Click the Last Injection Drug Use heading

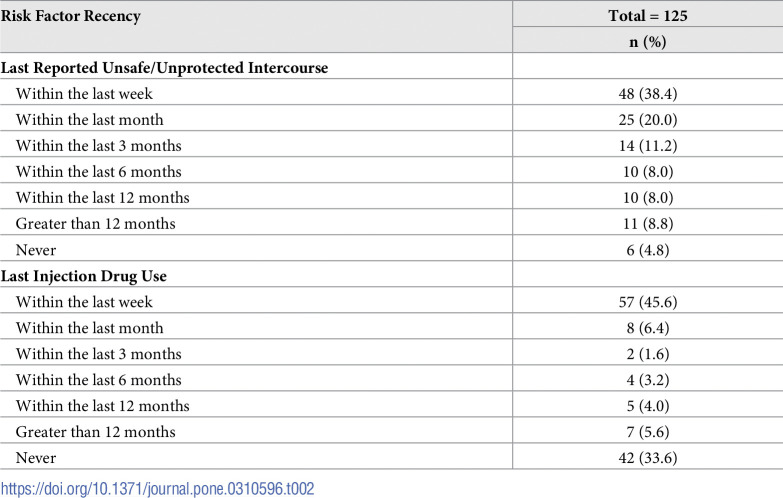[83, 276]
